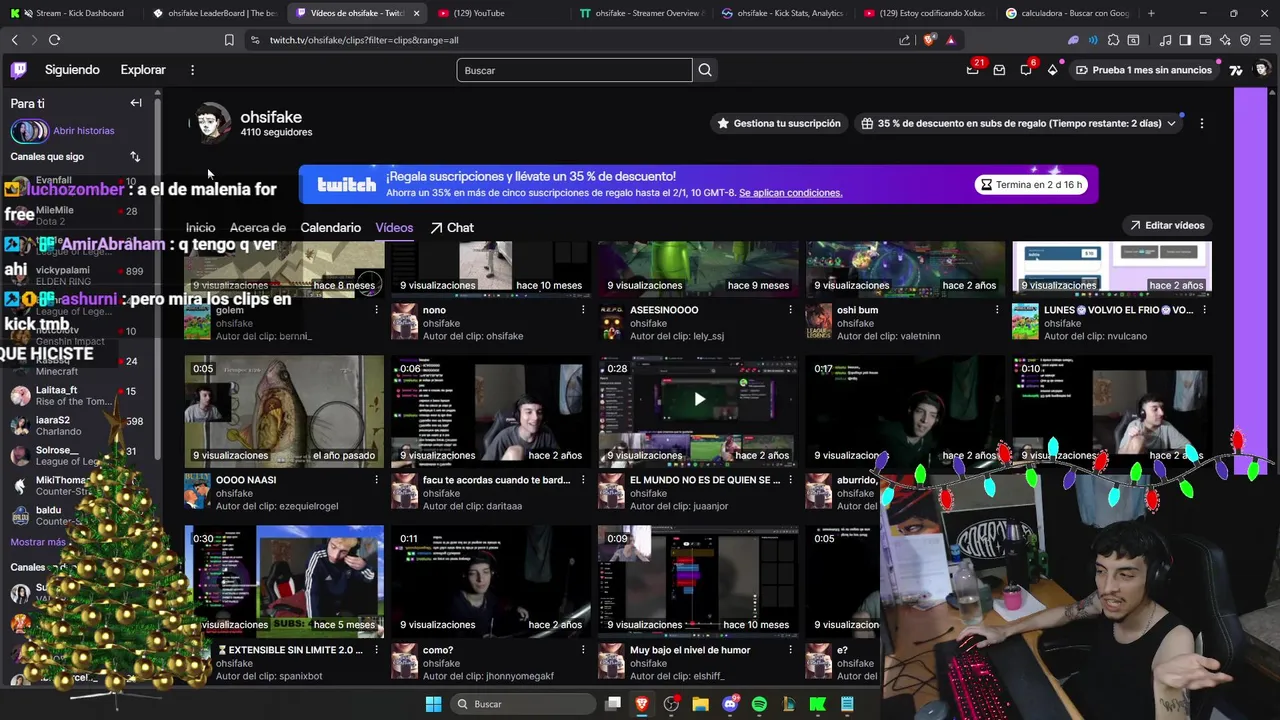Select the Videos channel tab
This screenshot has width=1280, height=720.
tap(394, 228)
